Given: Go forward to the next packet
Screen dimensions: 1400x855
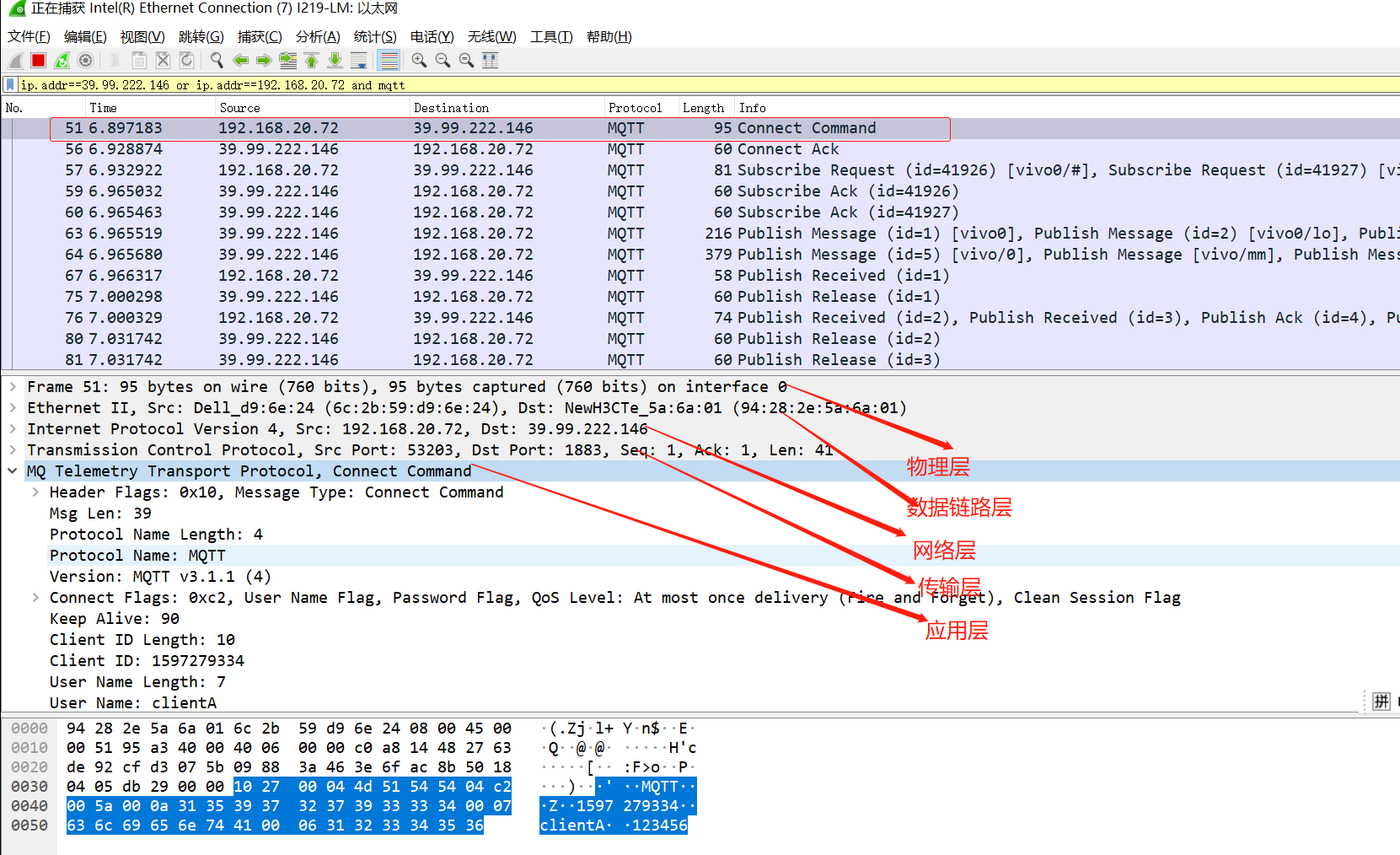Looking at the screenshot, I should coord(264,61).
